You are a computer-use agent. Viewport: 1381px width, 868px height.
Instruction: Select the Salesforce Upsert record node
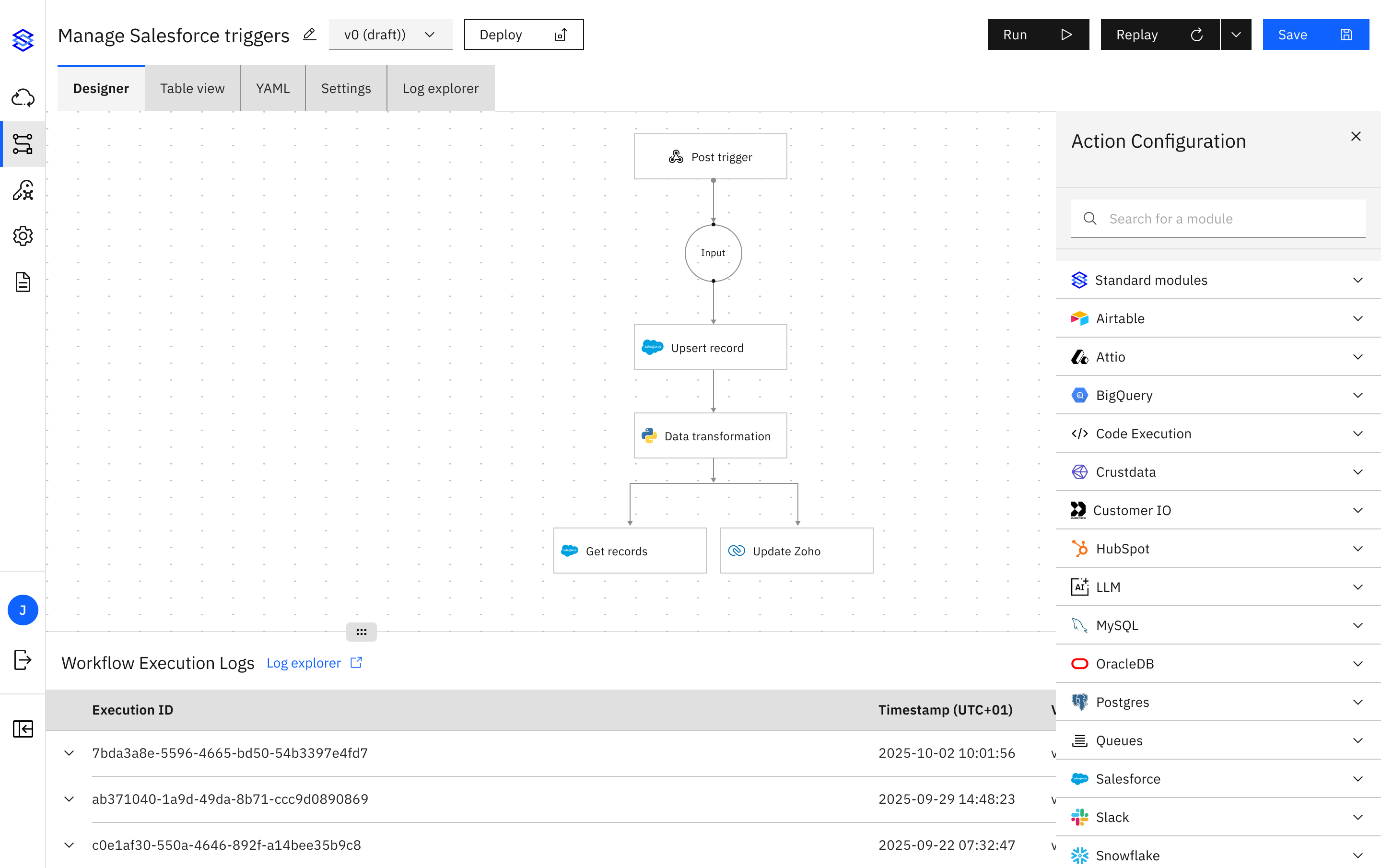pos(711,347)
